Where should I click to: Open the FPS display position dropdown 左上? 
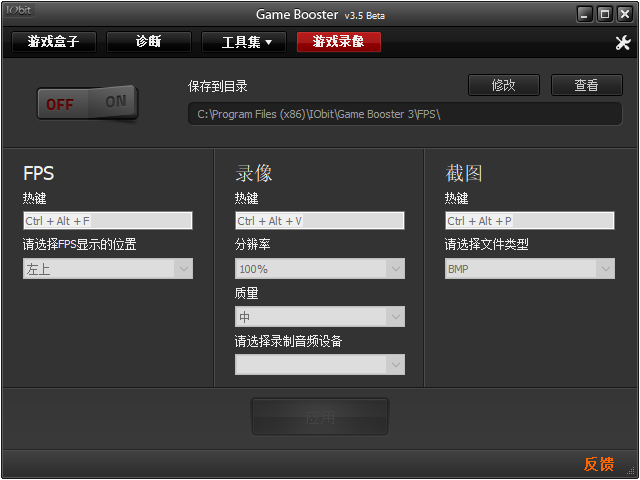click(x=108, y=269)
